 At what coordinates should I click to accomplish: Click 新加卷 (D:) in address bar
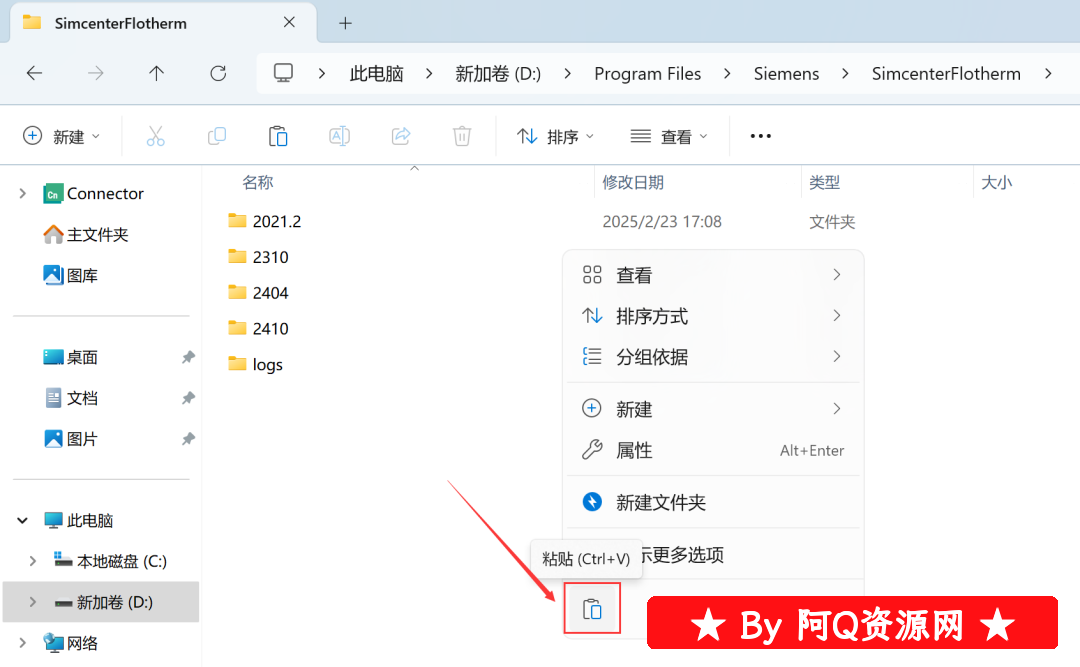(x=498, y=73)
